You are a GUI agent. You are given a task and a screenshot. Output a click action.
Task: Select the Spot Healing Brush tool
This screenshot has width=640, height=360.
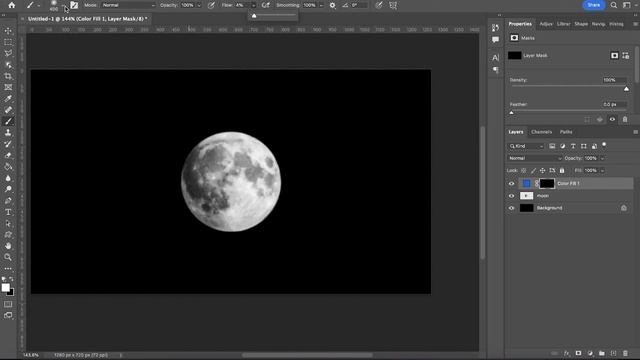tap(8, 110)
